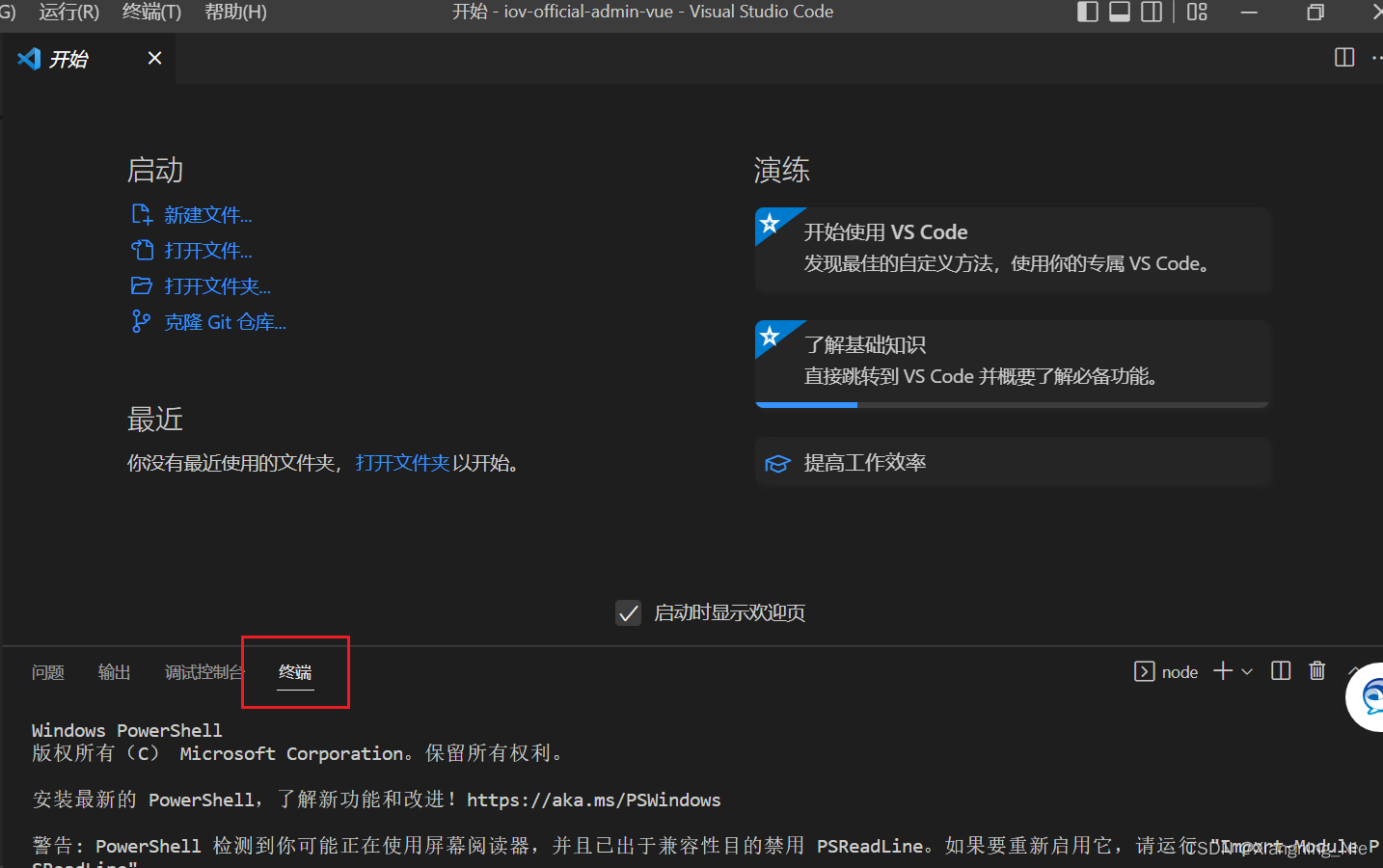Open 提高工作效率 walkthrough card
The width and height of the screenshot is (1383, 868).
click(1013, 463)
